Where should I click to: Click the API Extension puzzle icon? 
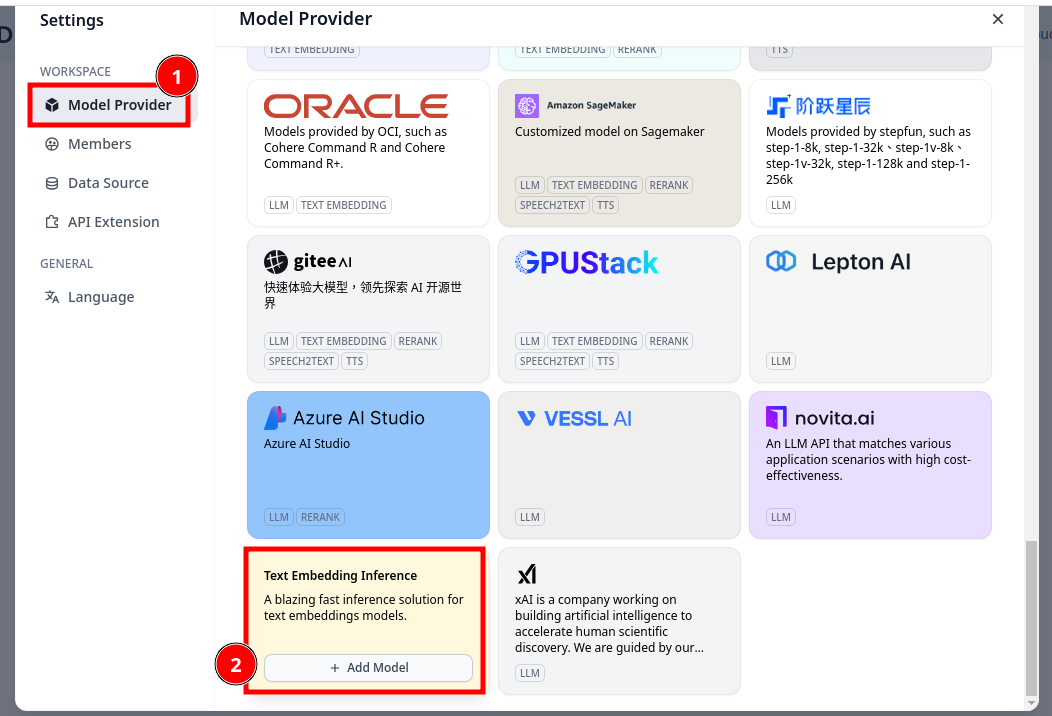[x=52, y=222]
